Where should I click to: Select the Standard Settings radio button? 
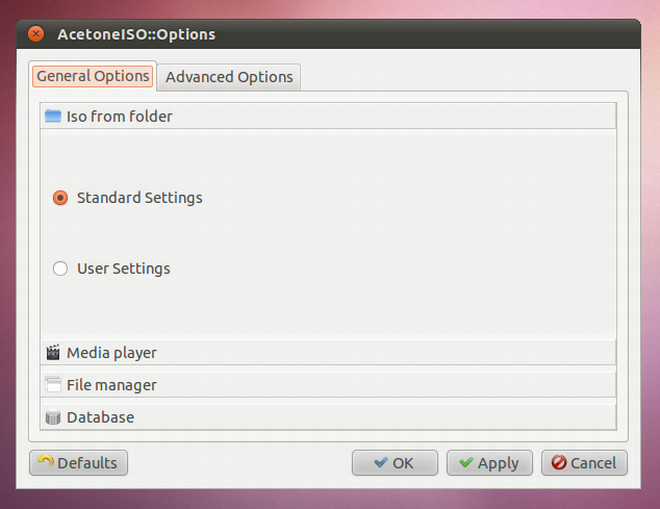(x=60, y=197)
